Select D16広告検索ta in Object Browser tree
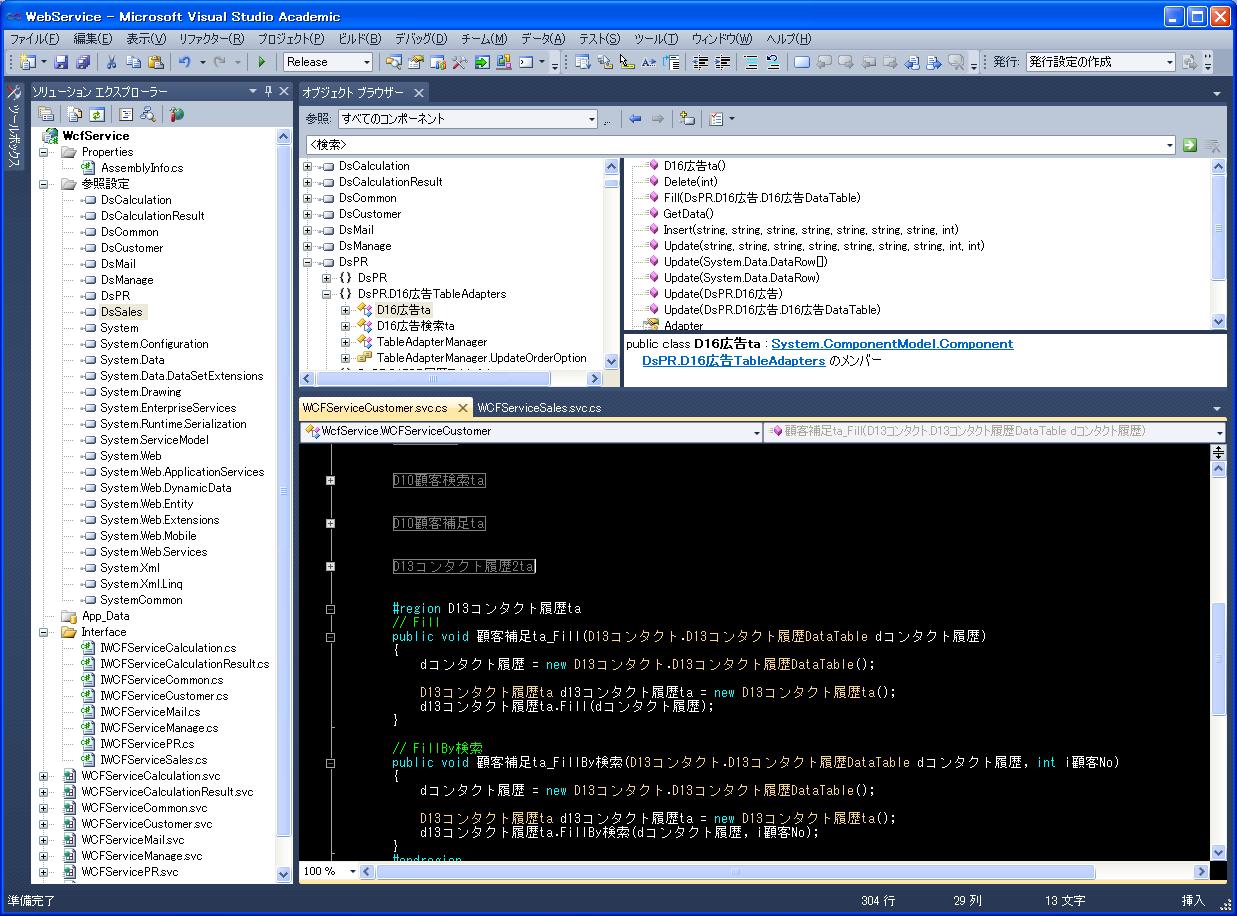The height and width of the screenshot is (916, 1237). click(x=415, y=326)
